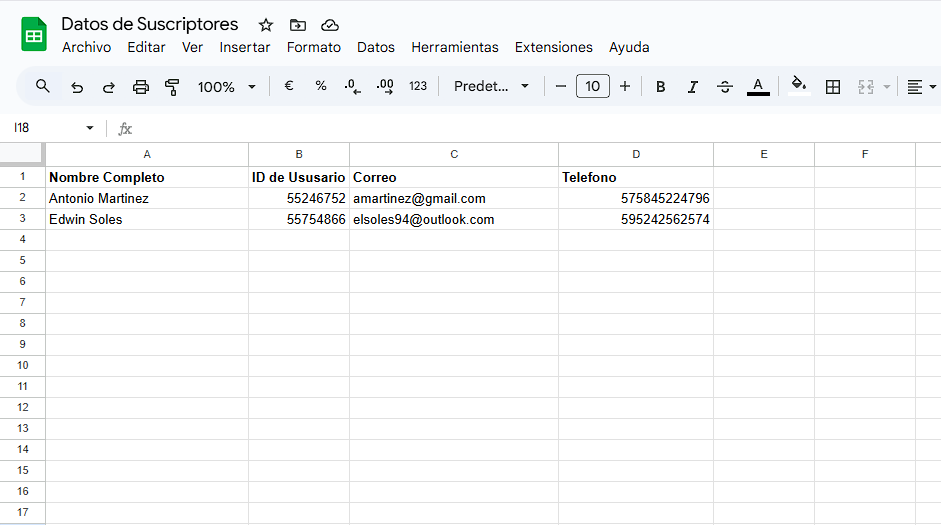Image resolution: width=941 pixels, height=525 pixels.
Task: Select column D header
Action: [636, 155]
